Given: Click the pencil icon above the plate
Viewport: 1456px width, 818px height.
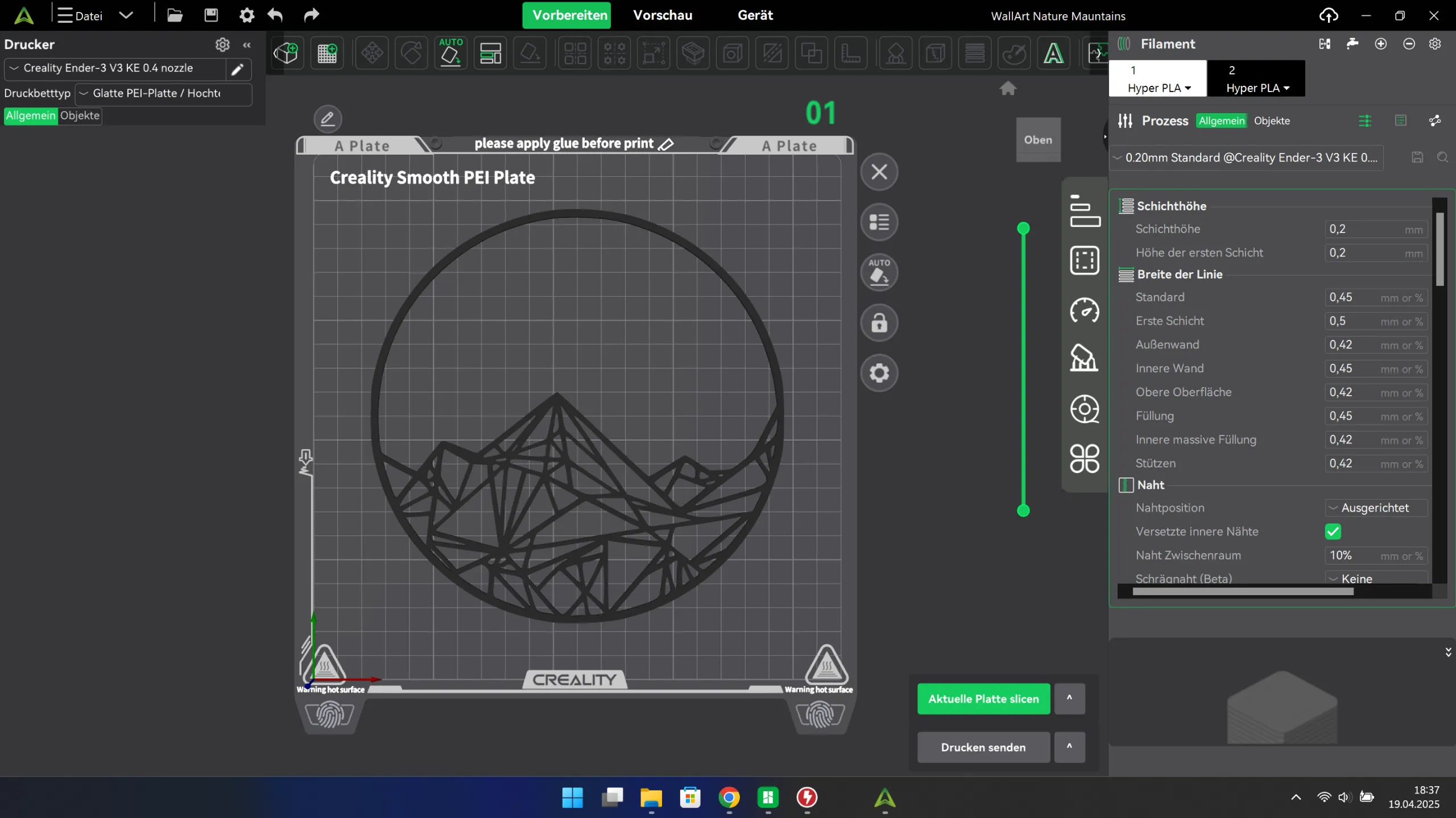Looking at the screenshot, I should (x=328, y=119).
